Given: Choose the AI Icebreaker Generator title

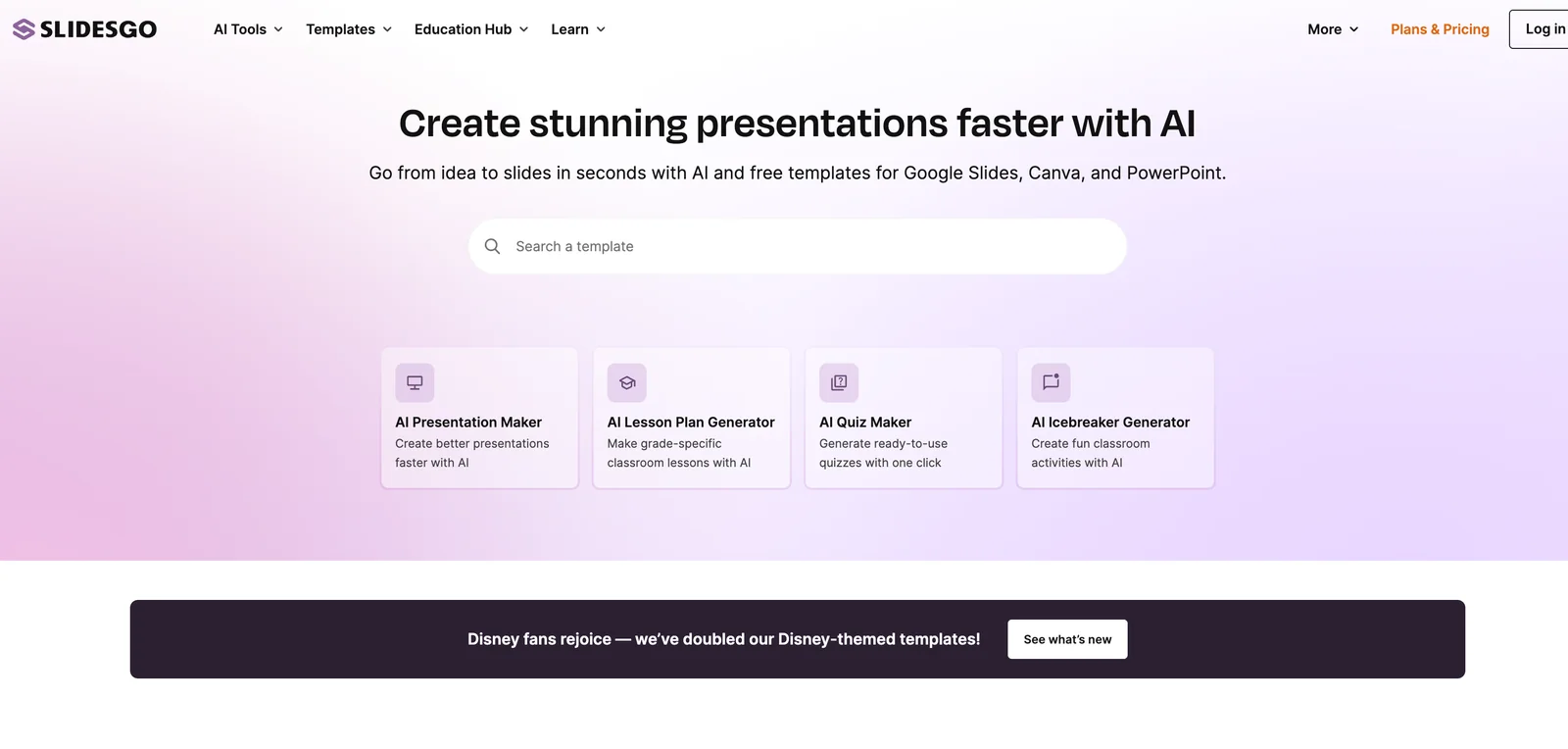Looking at the screenshot, I should (x=1110, y=423).
